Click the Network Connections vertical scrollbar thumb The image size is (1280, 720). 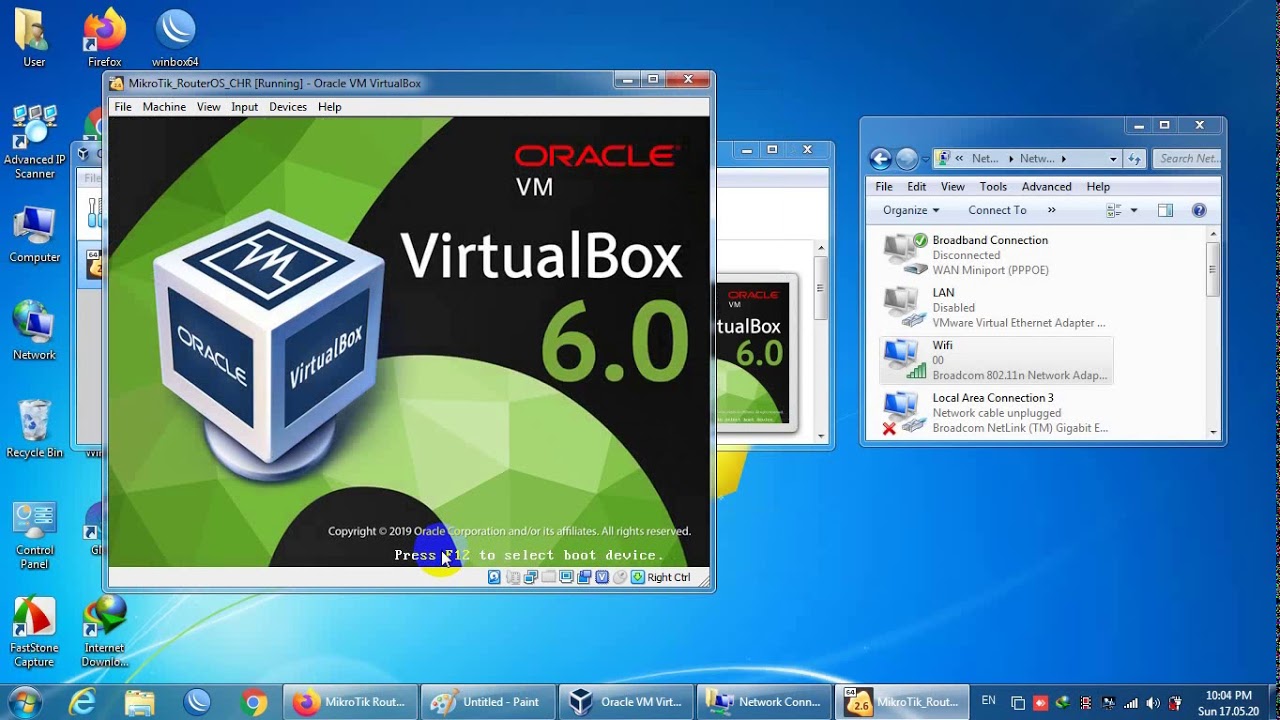(x=1213, y=268)
